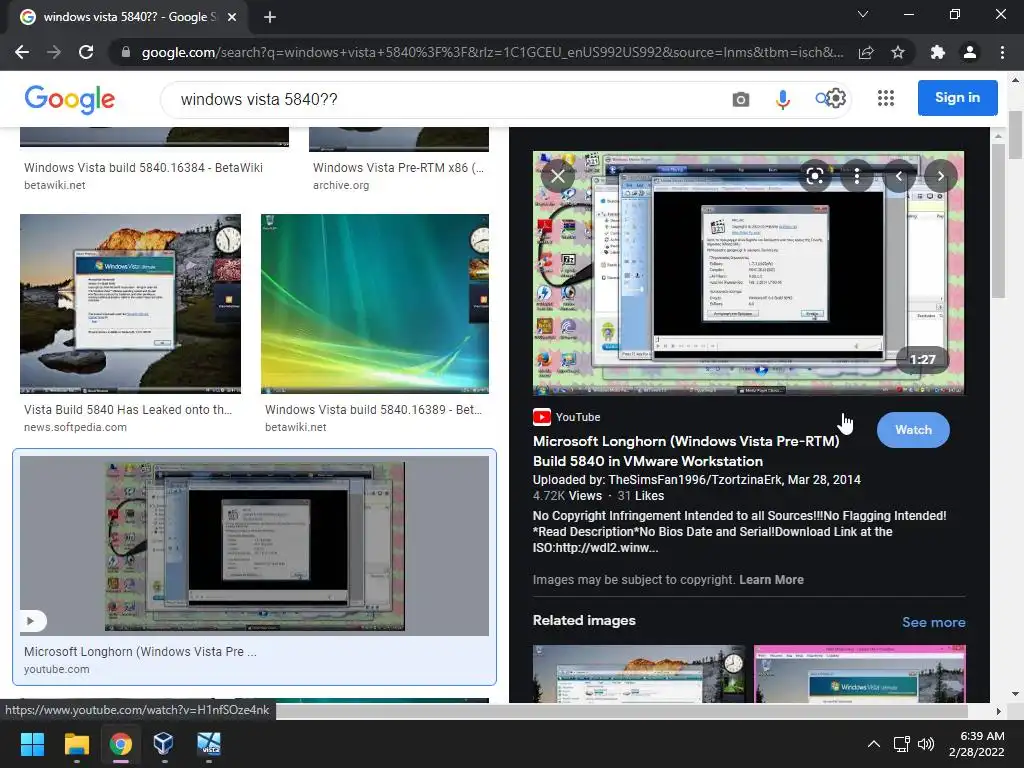Search inside the image with Lens icon
This screenshot has width=1024, height=768.
click(x=814, y=176)
